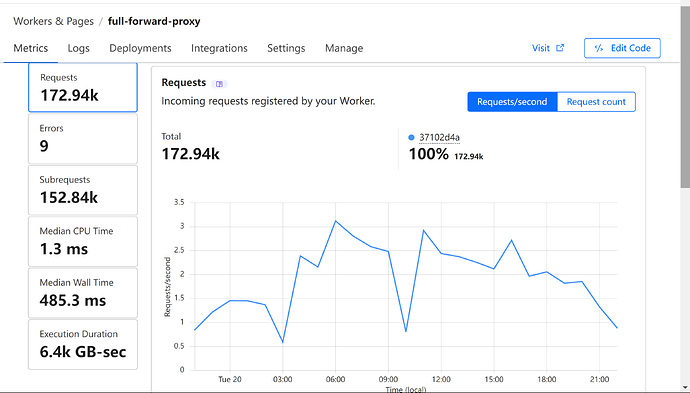This screenshot has width=690, height=393.
Task: Open the Deployments tab
Action: 140,48
